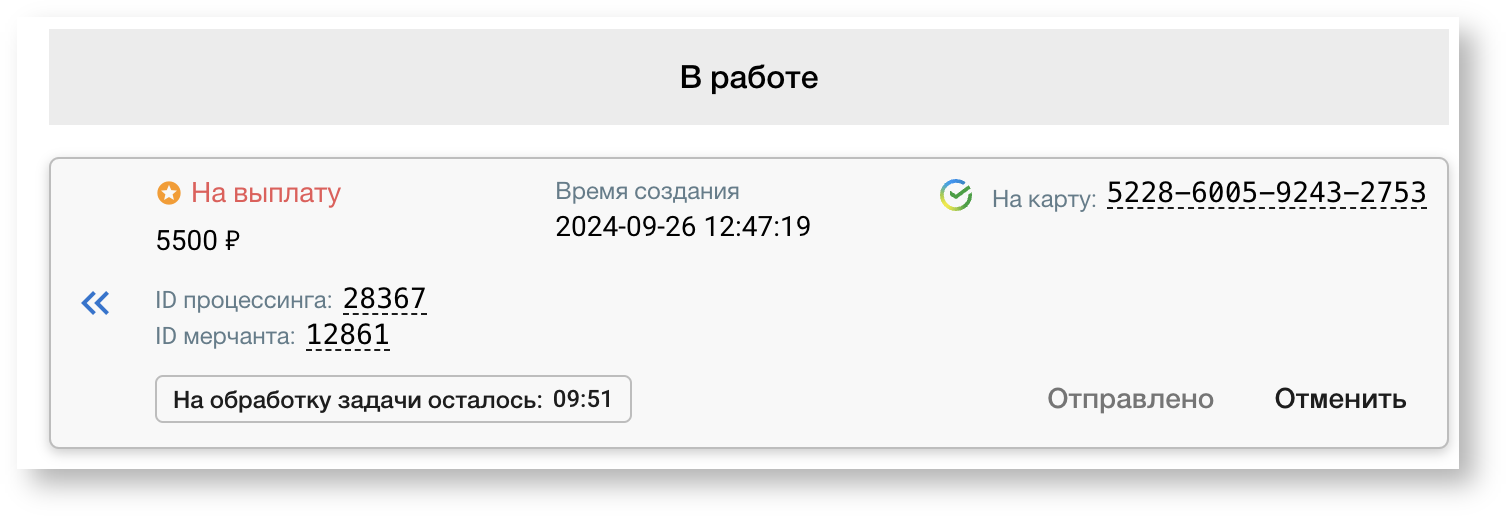Click the payout amount 5500 ₽
1507x517 pixels.
190,241
